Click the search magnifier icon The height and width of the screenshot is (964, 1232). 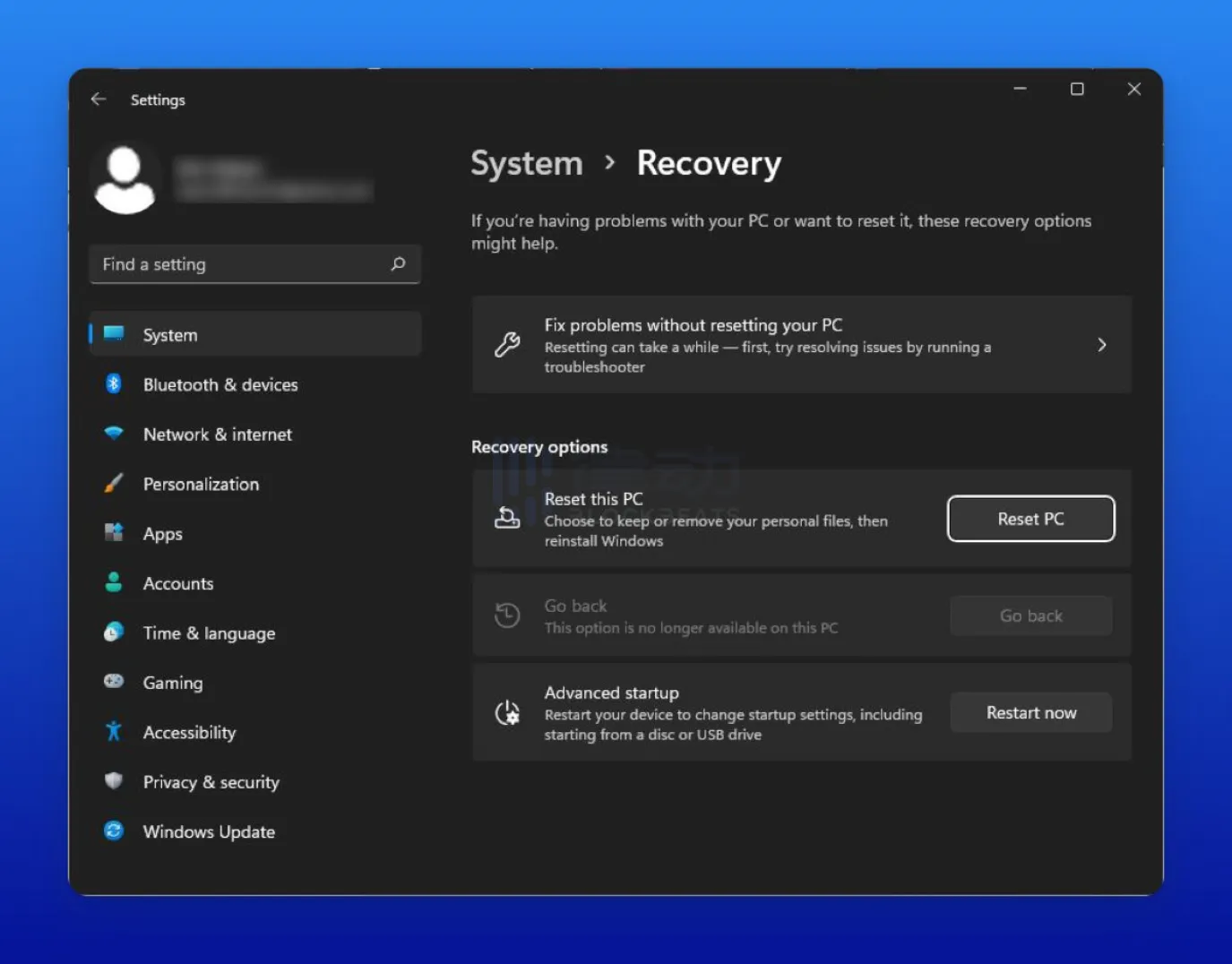tap(398, 264)
